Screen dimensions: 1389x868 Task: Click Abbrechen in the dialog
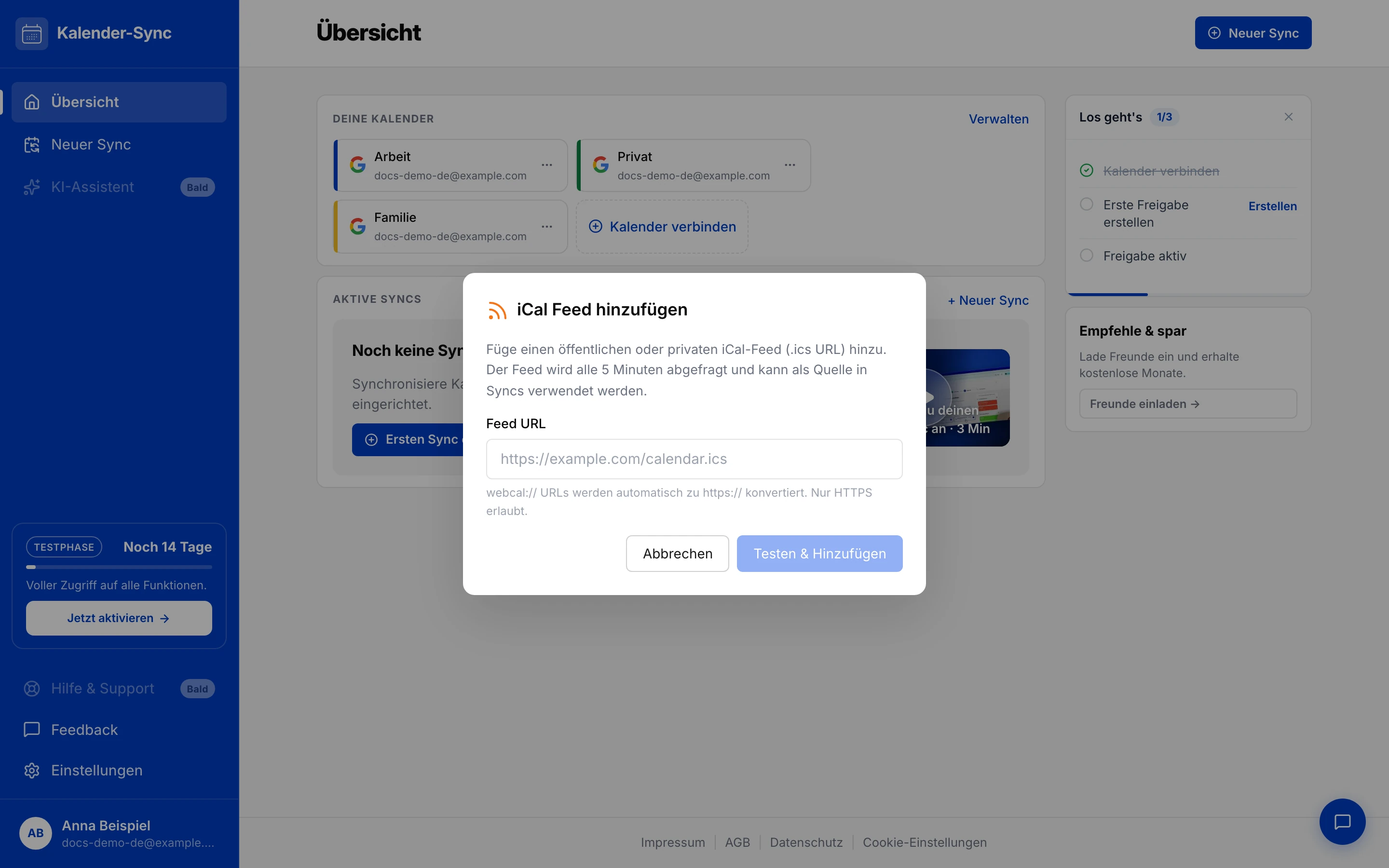point(677,554)
